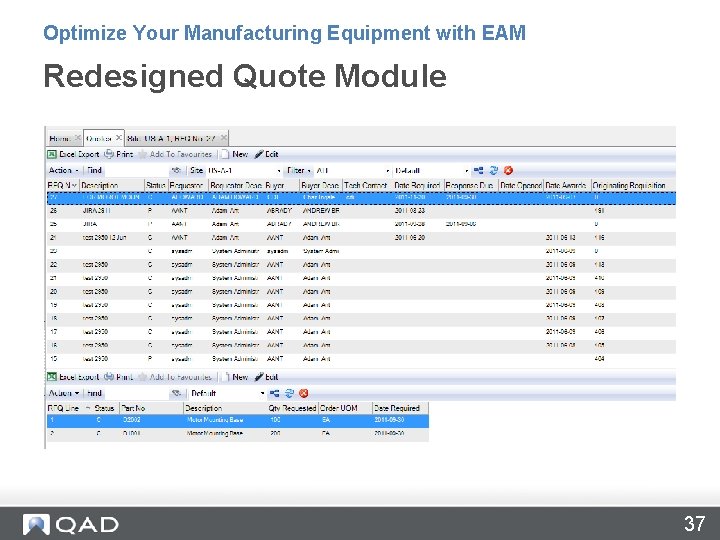This screenshot has height=540, width=720.
Task: Click refresh icon in RFQ Line filter bar
Action: (289, 394)
